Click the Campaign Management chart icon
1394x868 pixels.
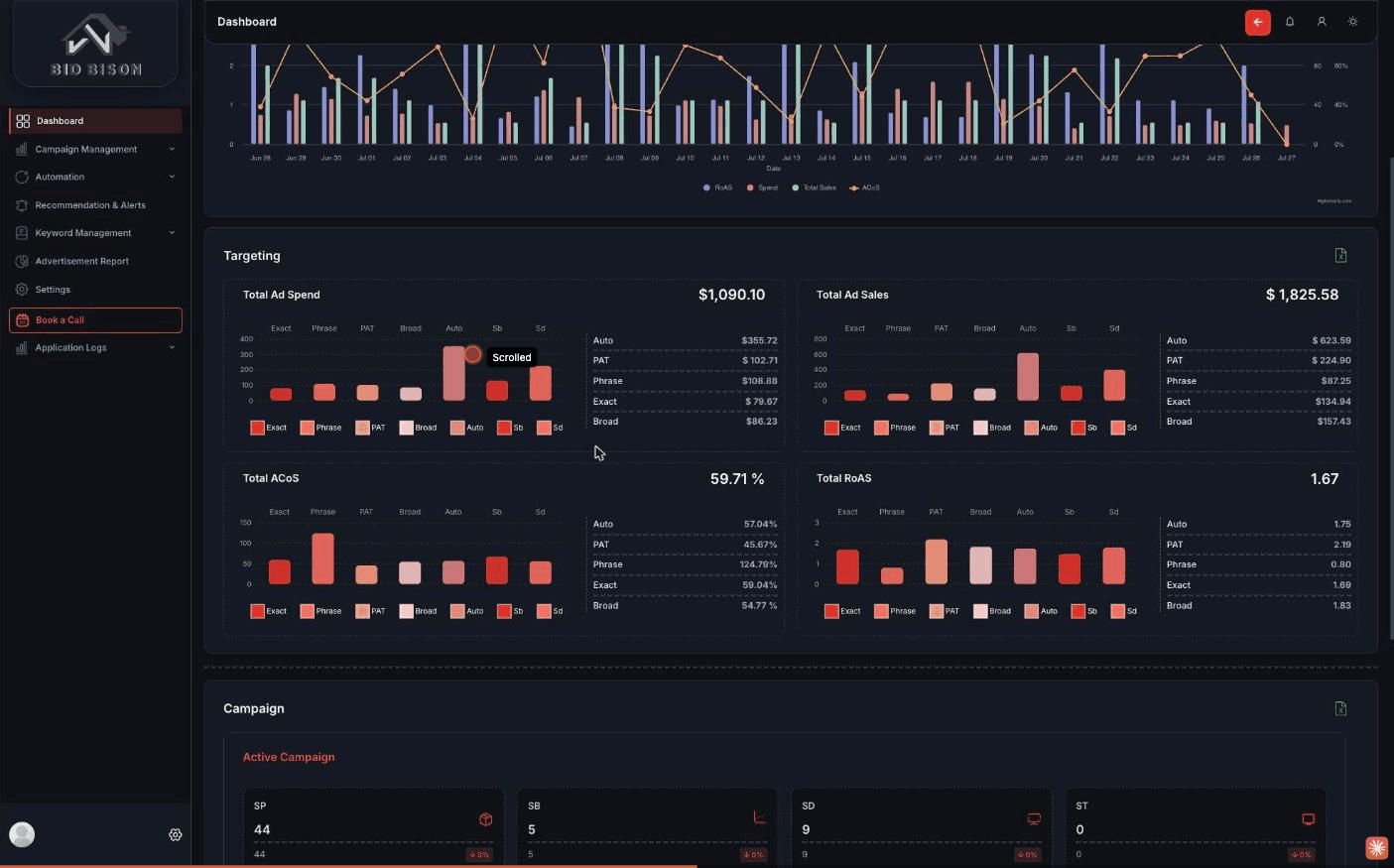pyautogui.click(x=22, y=149)
